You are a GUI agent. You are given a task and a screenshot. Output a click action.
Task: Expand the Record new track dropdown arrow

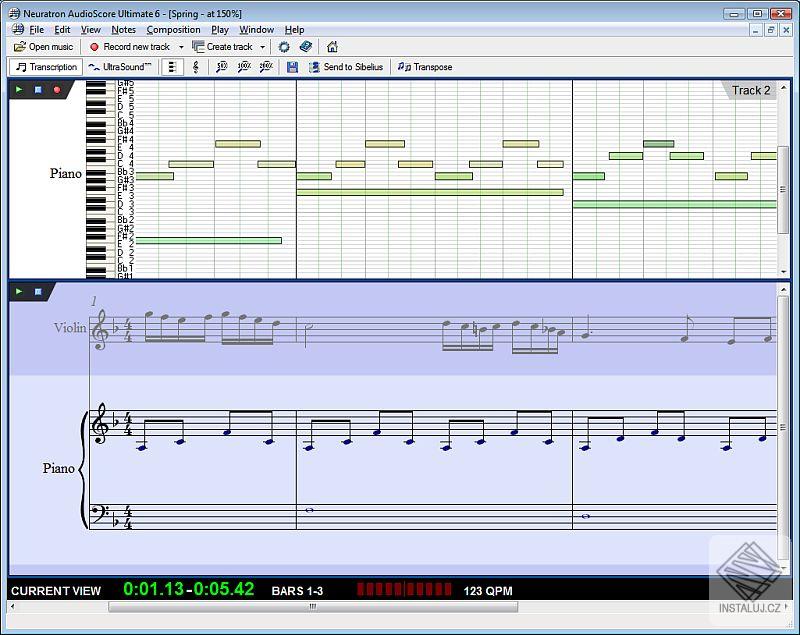click(x=181, y=46)
